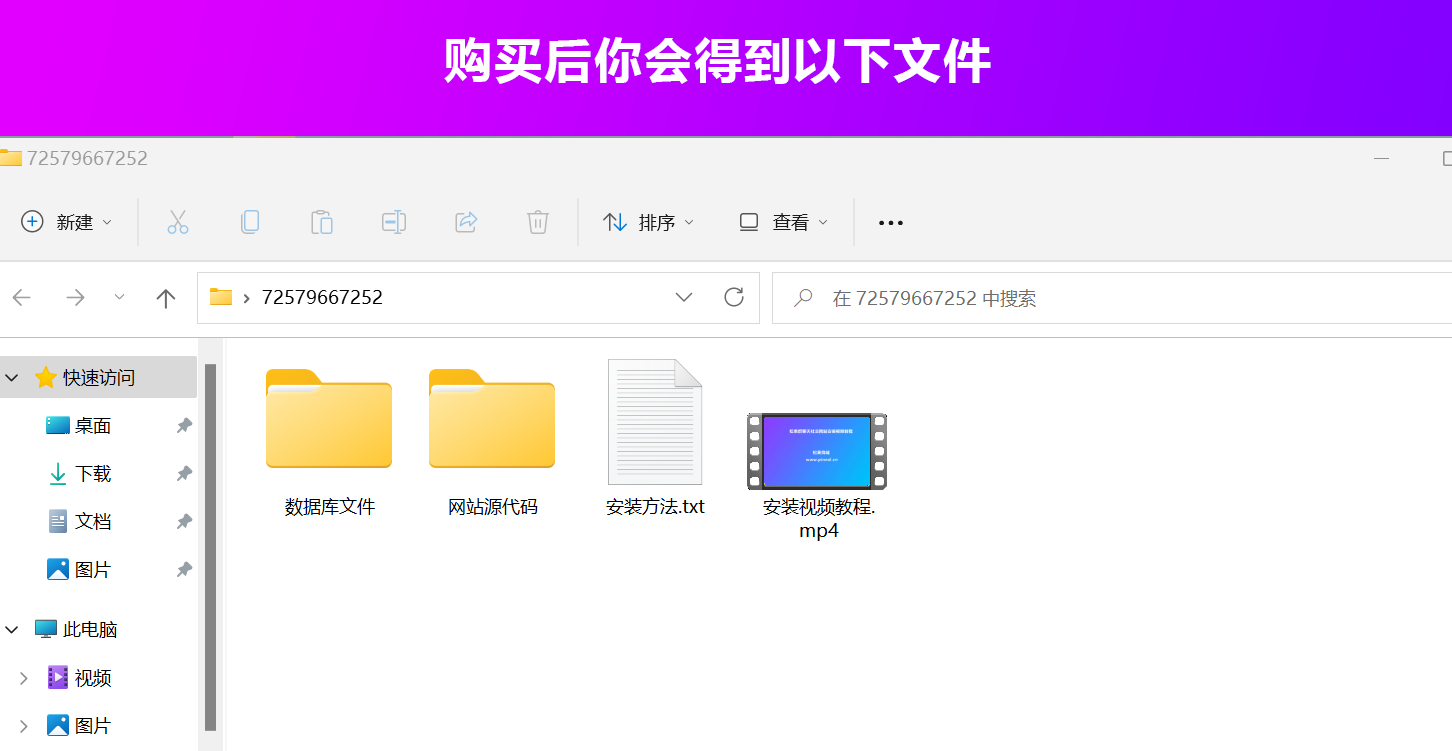
Task: Select the 网站源代码 folder
Action: coord(492,418)
